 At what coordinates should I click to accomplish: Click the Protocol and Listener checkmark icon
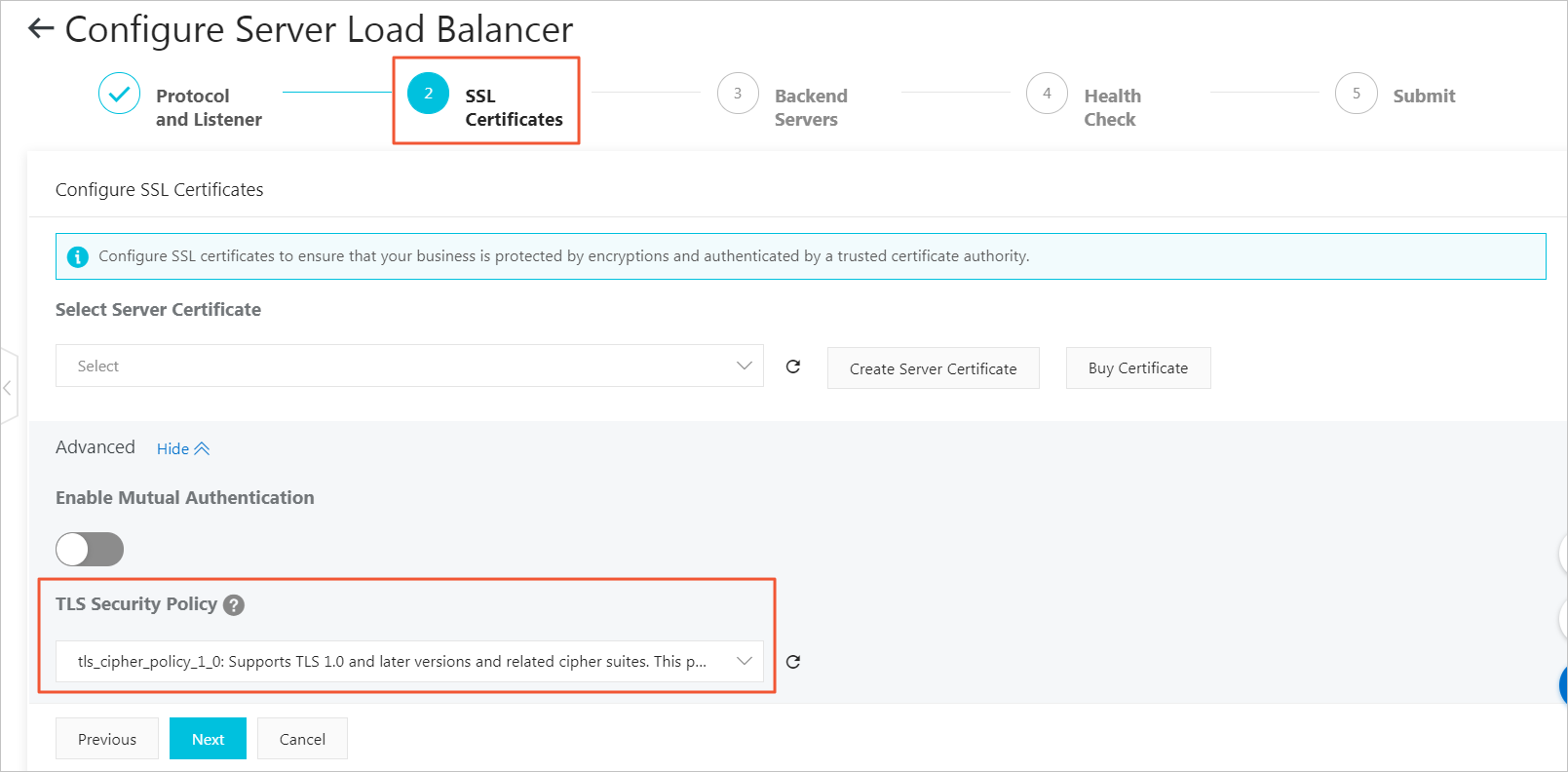[119, 95]
